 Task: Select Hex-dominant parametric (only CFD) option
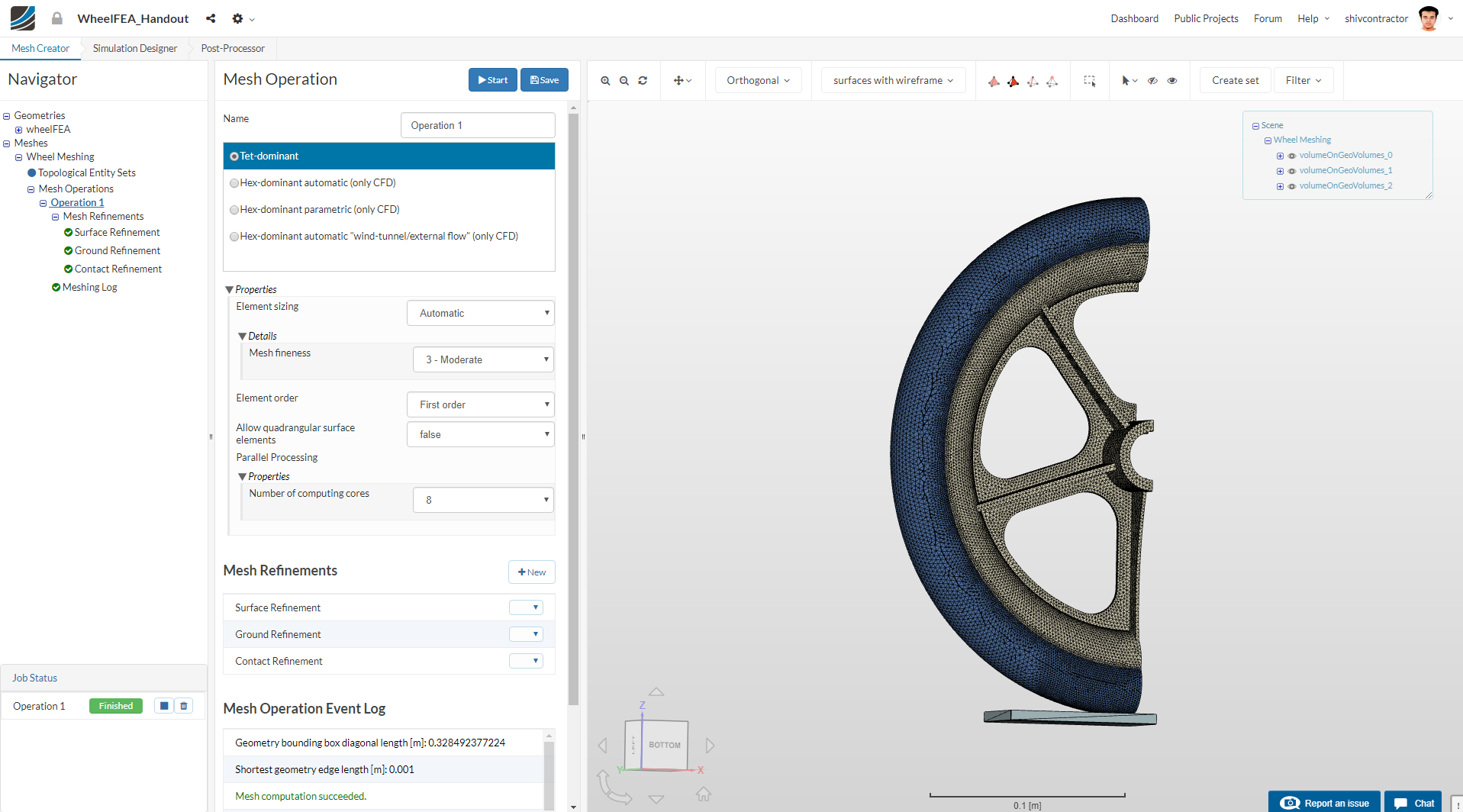[x=234, y=210]
